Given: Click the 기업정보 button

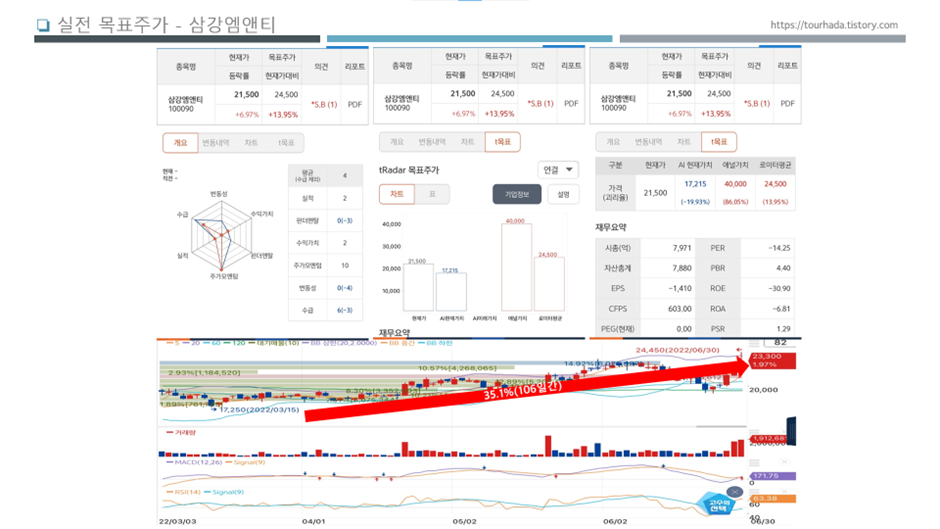Looking at the screenshot, I should 517,194.
